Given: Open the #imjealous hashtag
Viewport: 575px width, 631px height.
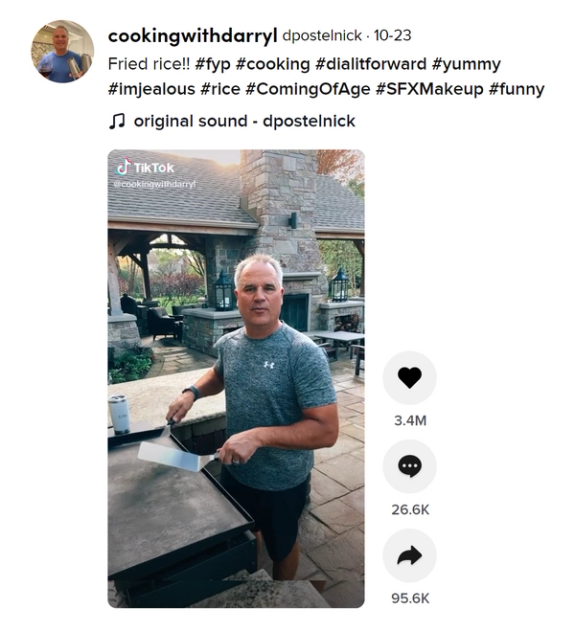Looking at the screenshot, I should pos(151,89).
